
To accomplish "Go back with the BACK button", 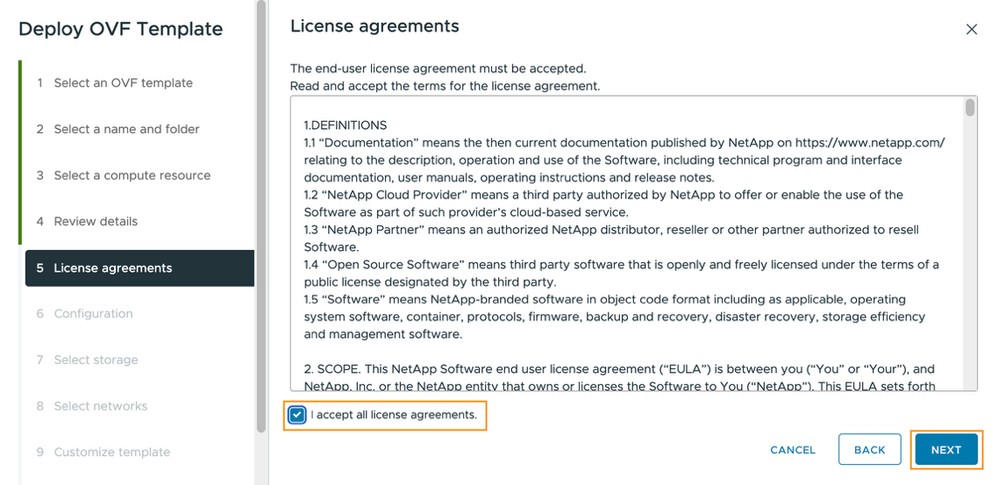I will click(x=869, y=450).
